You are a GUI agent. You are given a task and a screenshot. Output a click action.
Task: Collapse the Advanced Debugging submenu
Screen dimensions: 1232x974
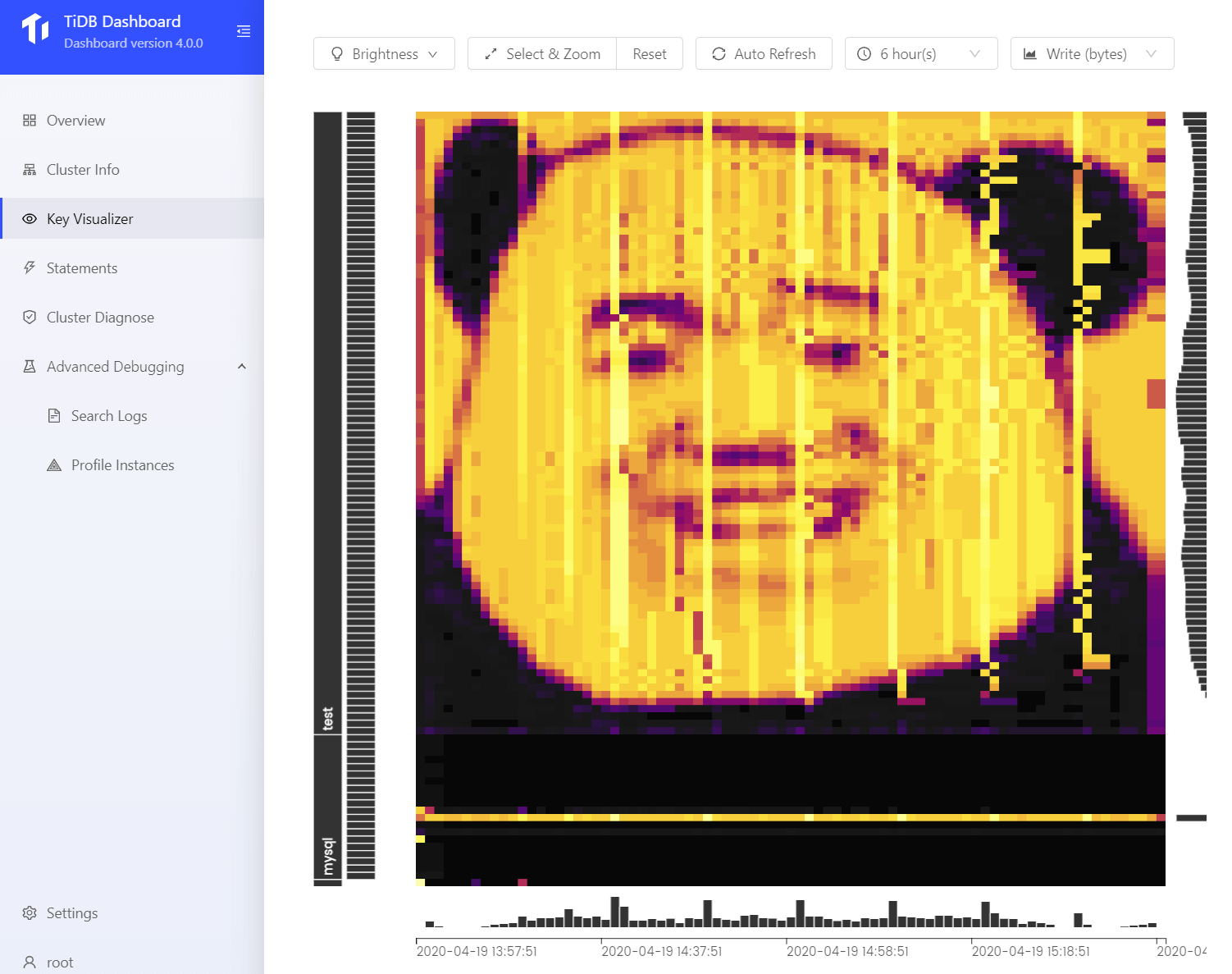click(242, 367)
